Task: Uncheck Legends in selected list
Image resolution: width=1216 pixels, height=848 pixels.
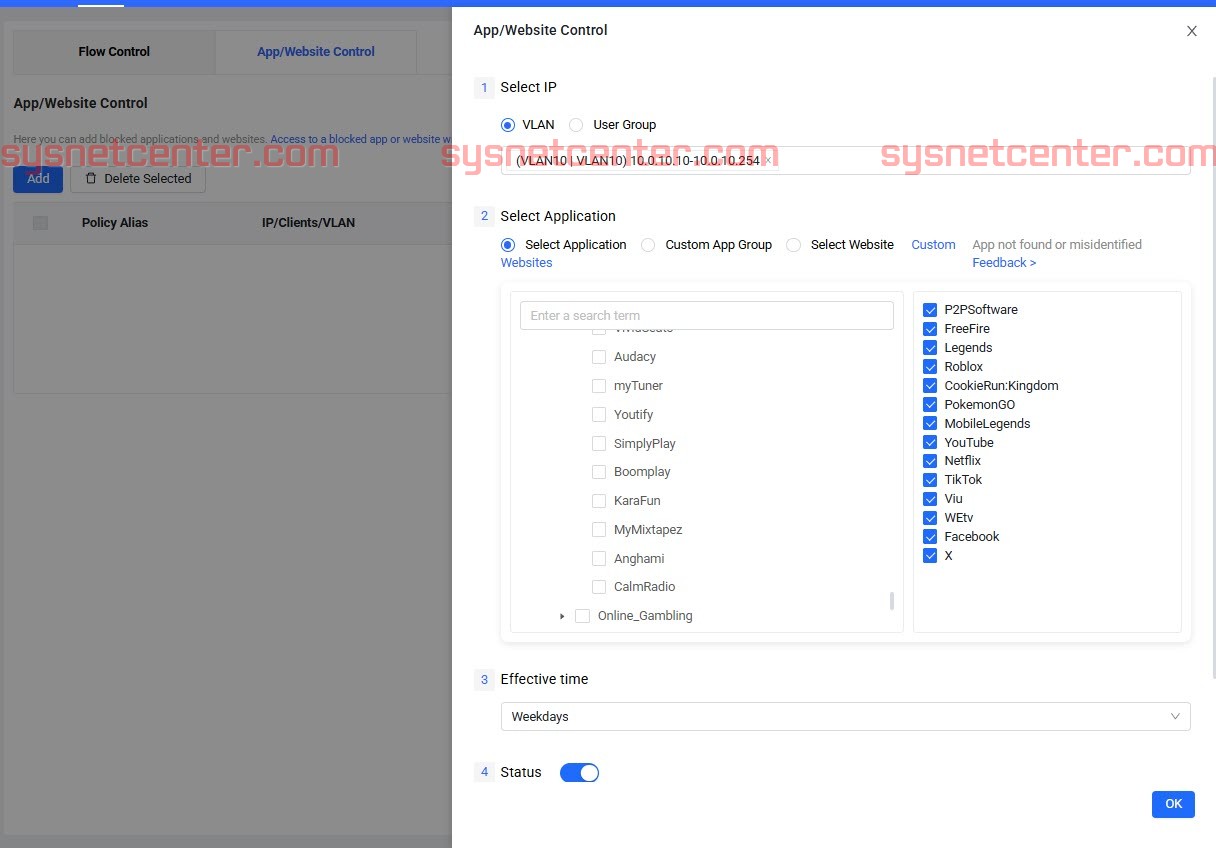Action: pyautogui.click(x=930, y=348)
